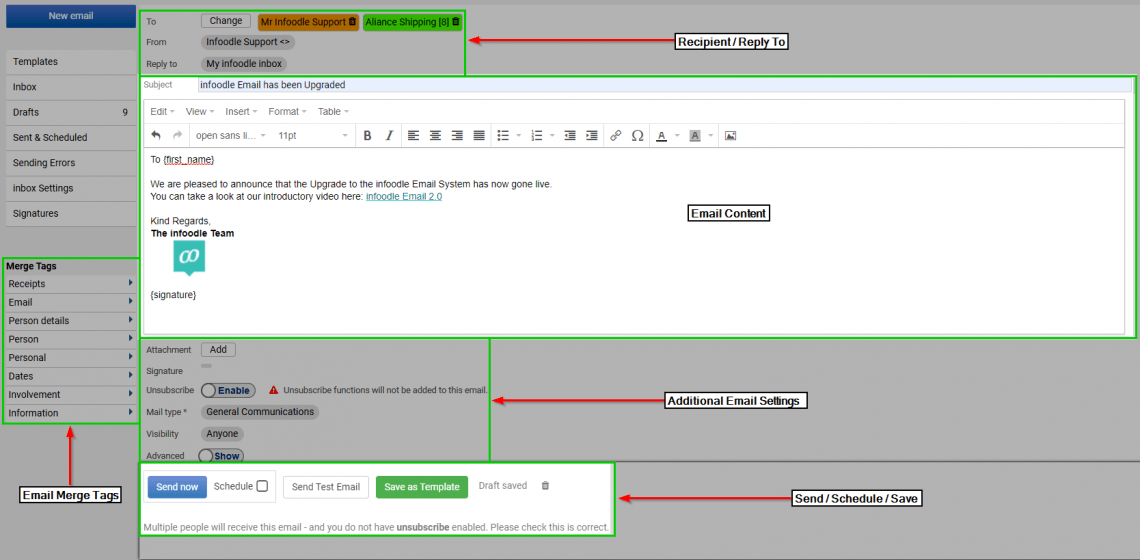Expand the Information merge tags

(71, 413)
